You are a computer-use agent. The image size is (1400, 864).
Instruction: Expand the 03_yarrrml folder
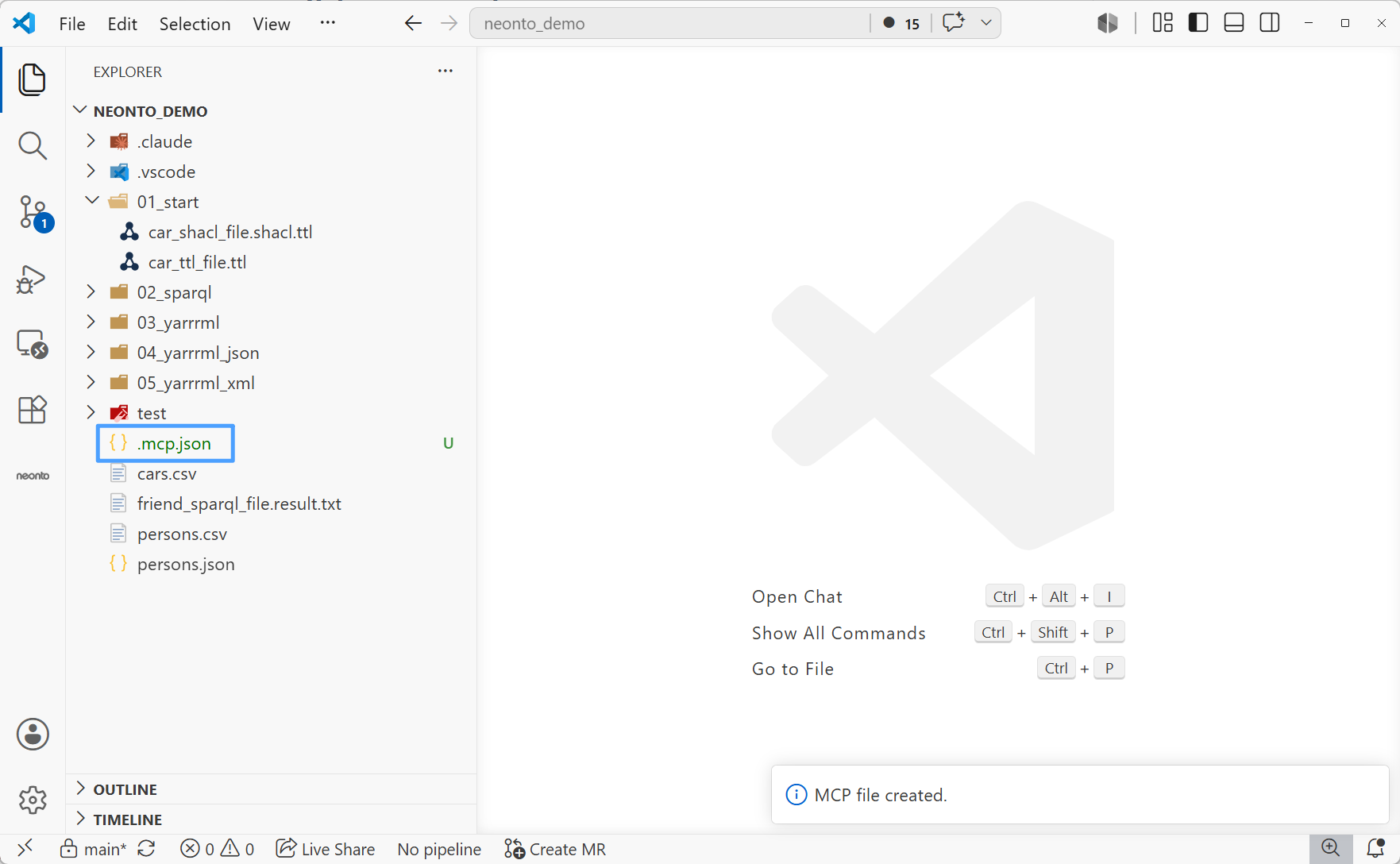[91, 322]
